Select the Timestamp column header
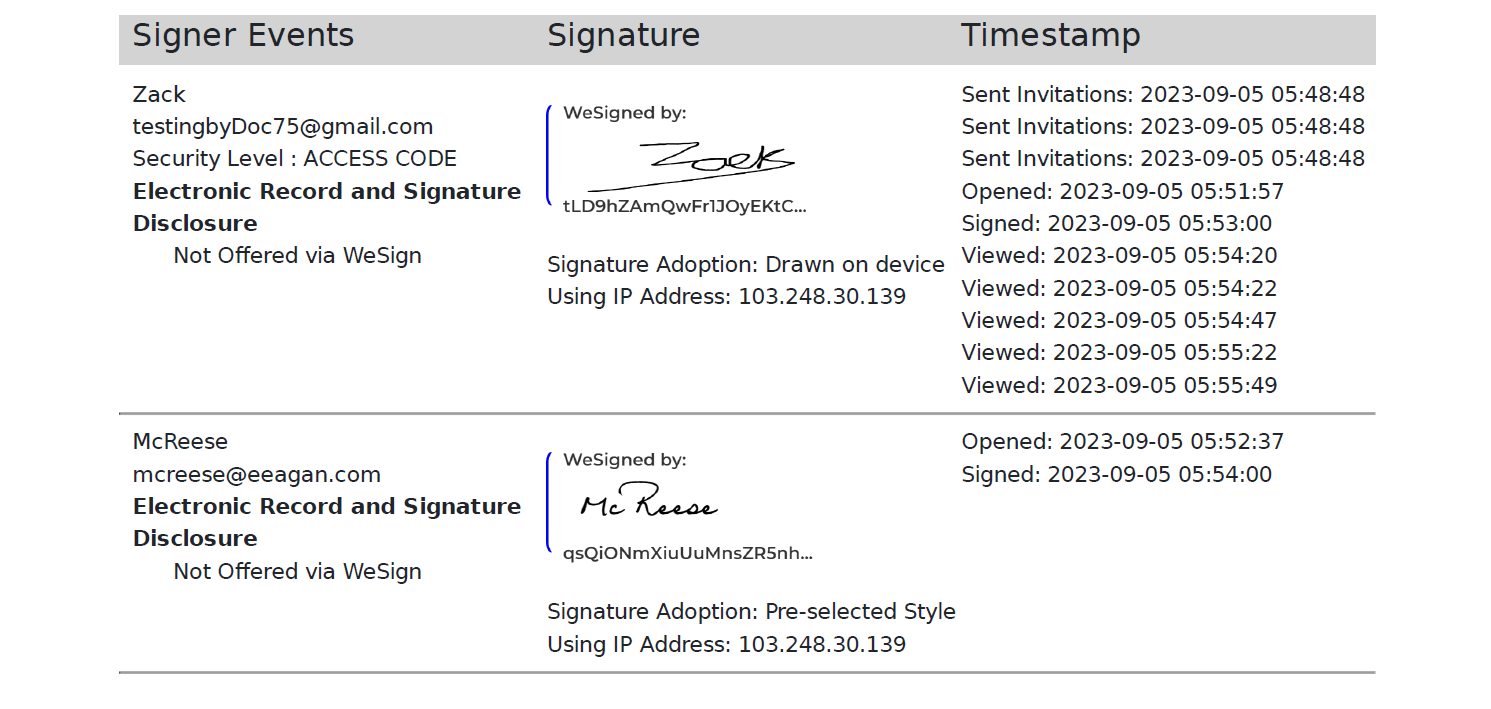This screenshot has height=709, width=1491. pos(1050,36)
